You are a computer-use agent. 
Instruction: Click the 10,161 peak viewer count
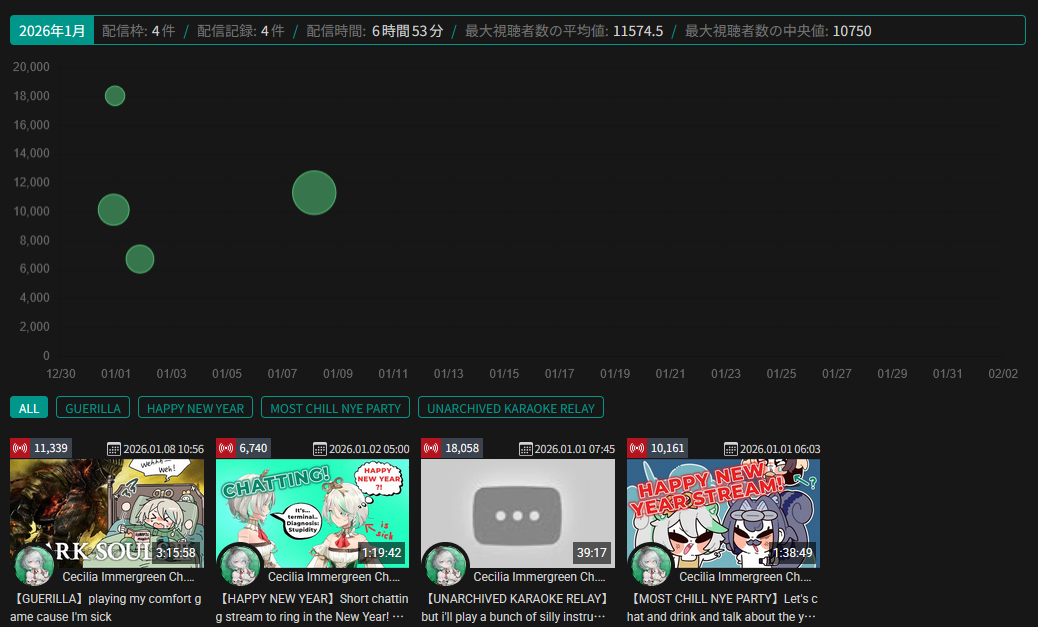[x=667, y=448]
